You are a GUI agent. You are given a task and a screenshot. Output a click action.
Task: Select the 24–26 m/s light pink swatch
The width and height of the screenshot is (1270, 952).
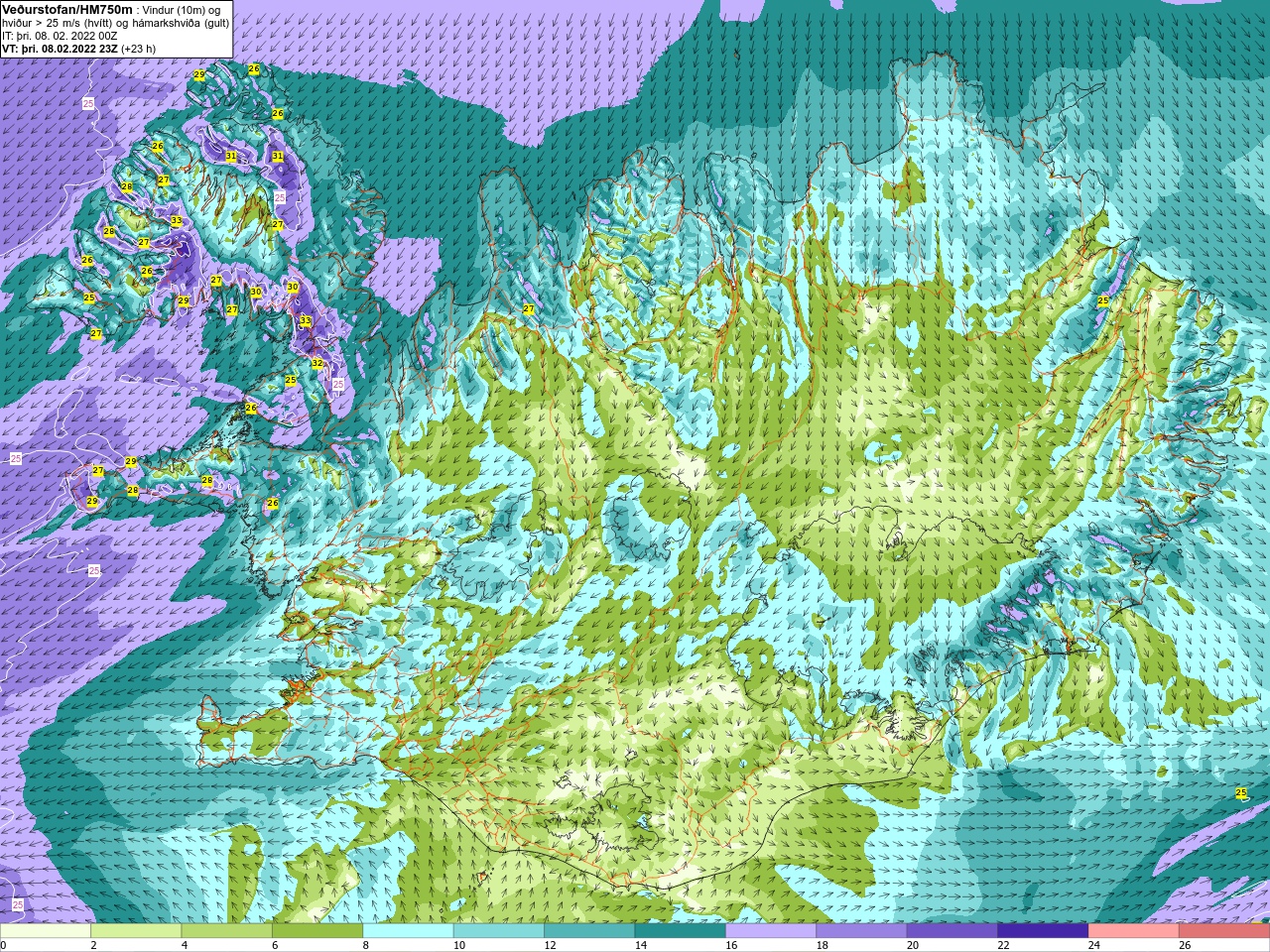1133,931
